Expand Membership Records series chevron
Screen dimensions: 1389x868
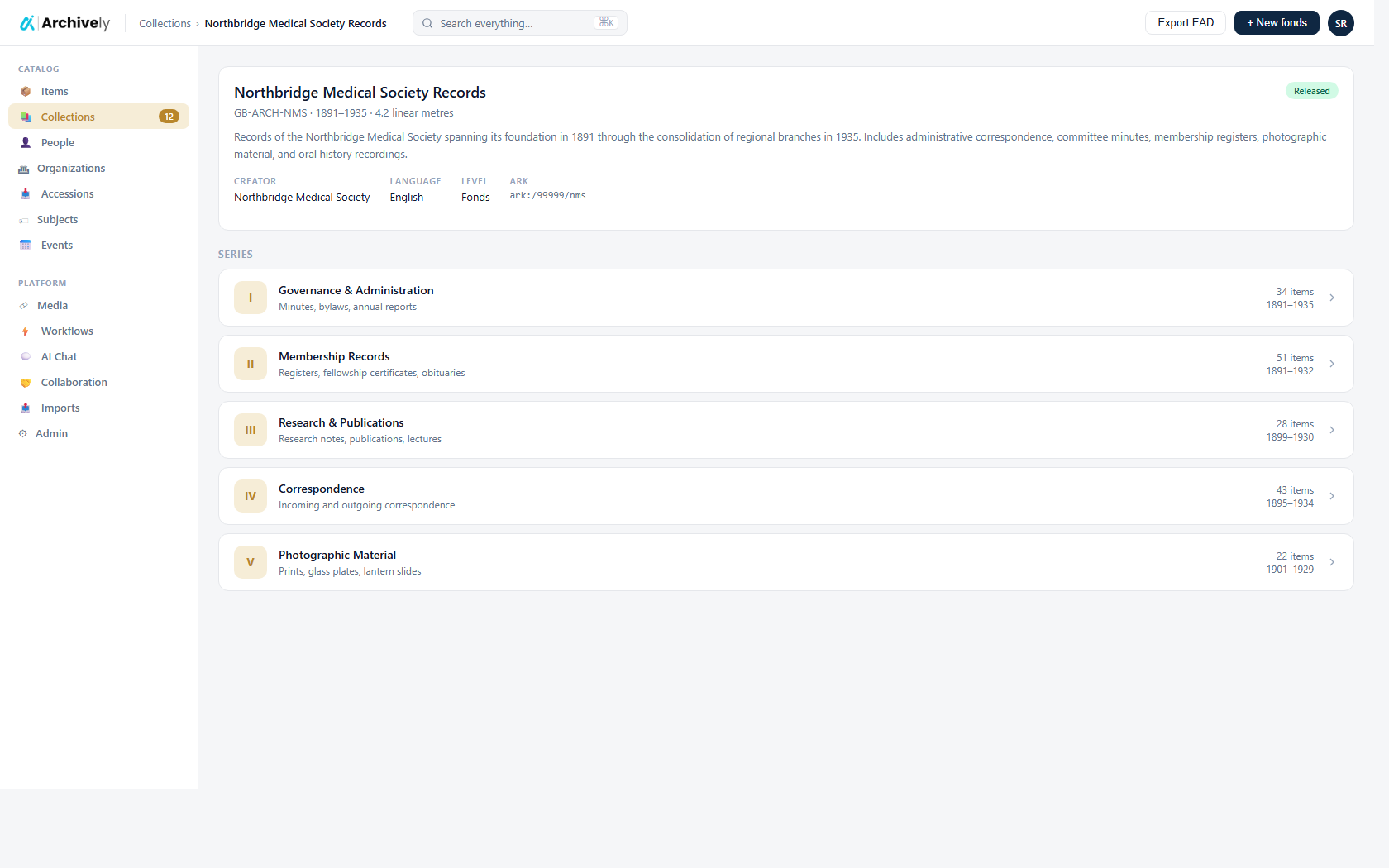(x=1332, y=364)
